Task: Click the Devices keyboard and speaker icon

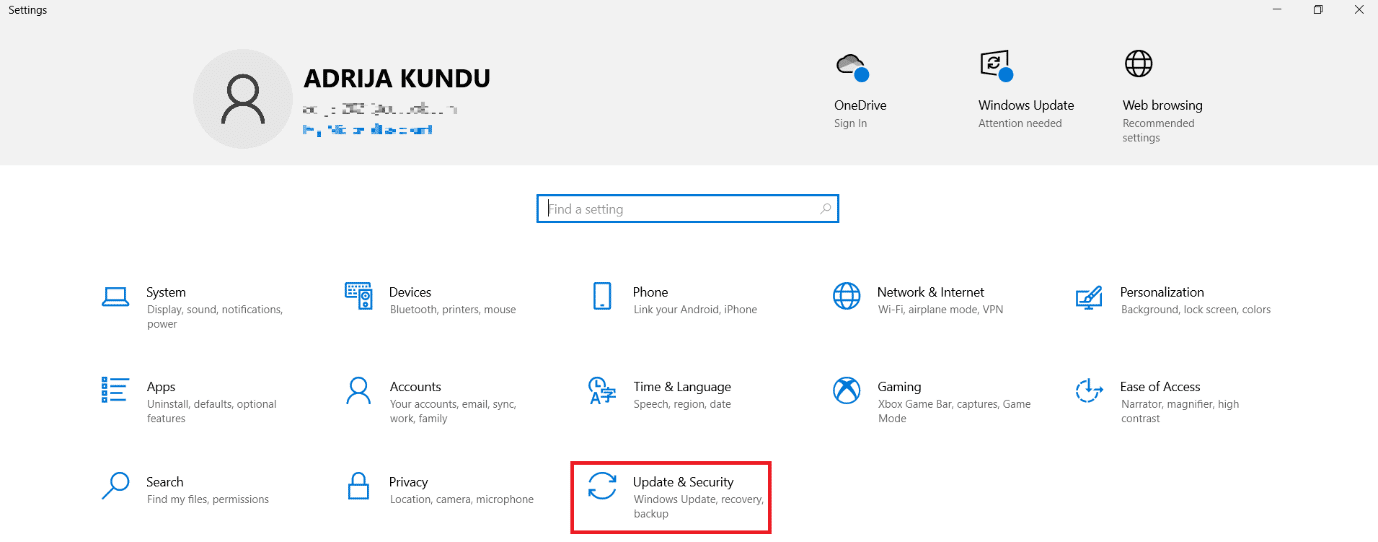Action: point(359,295)
